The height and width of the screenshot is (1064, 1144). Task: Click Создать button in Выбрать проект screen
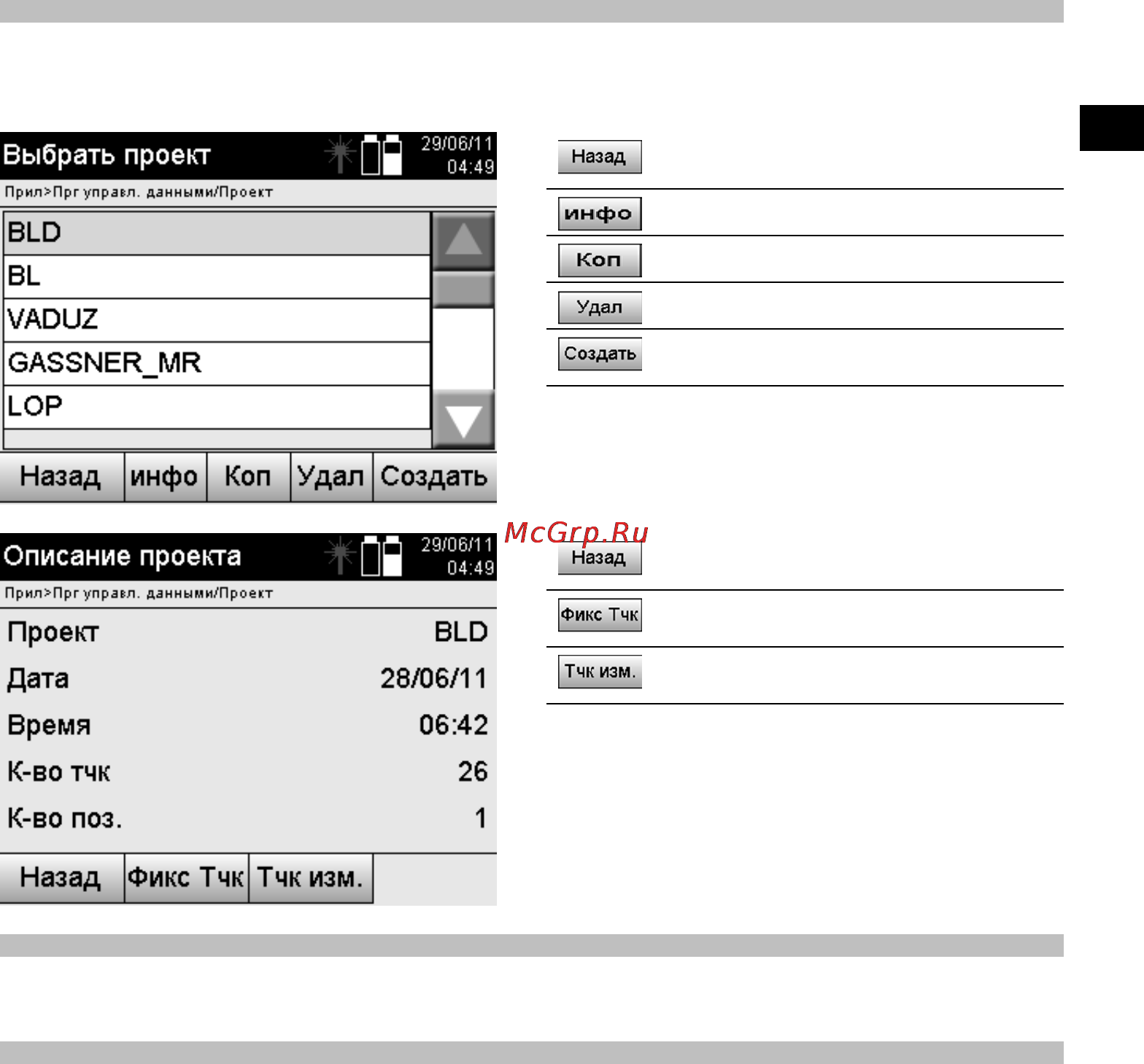click(x=435, y=477)
